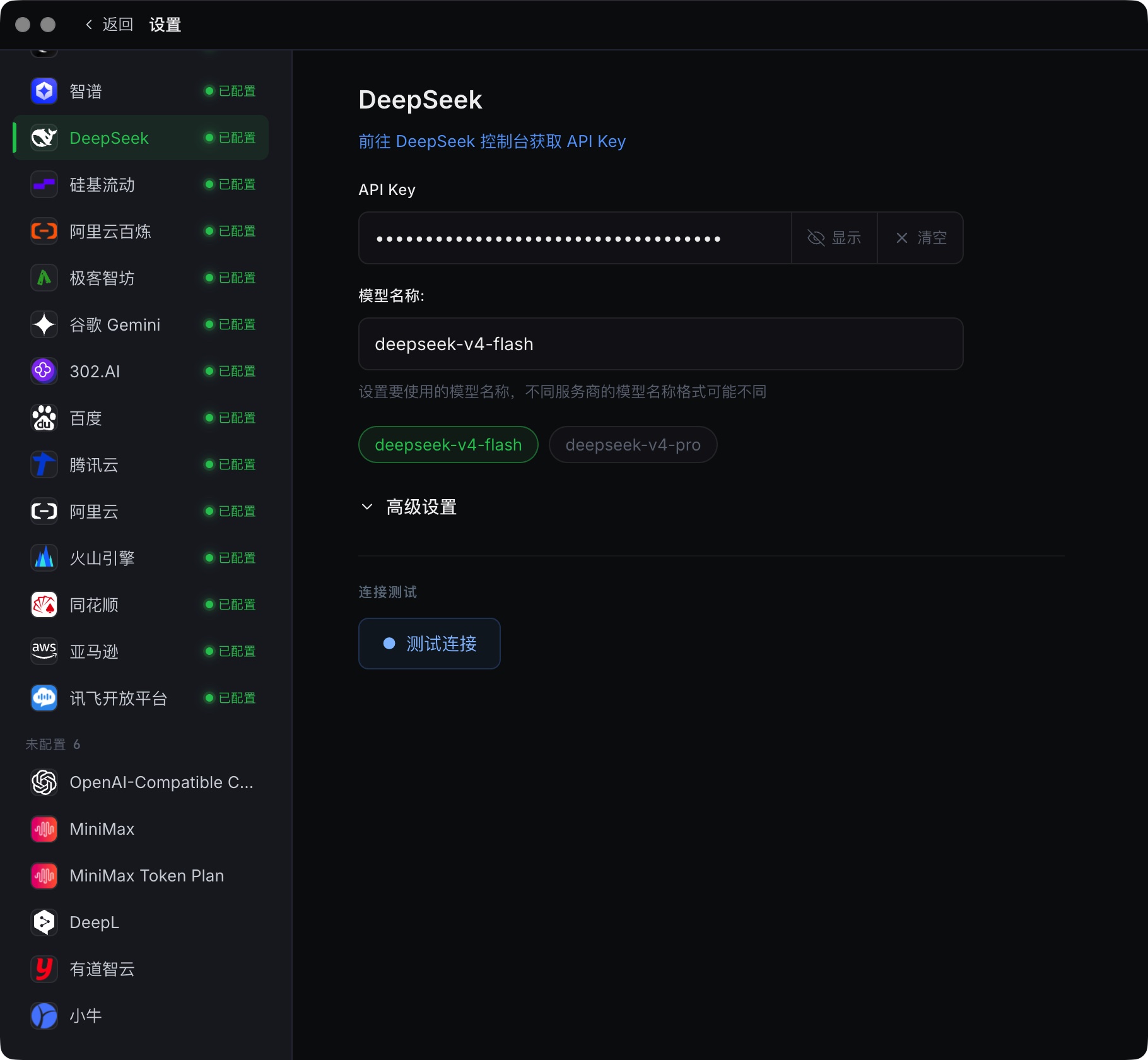
Task: Click the MiniMax Token Plan icon
Action: (x=44, y=876)
